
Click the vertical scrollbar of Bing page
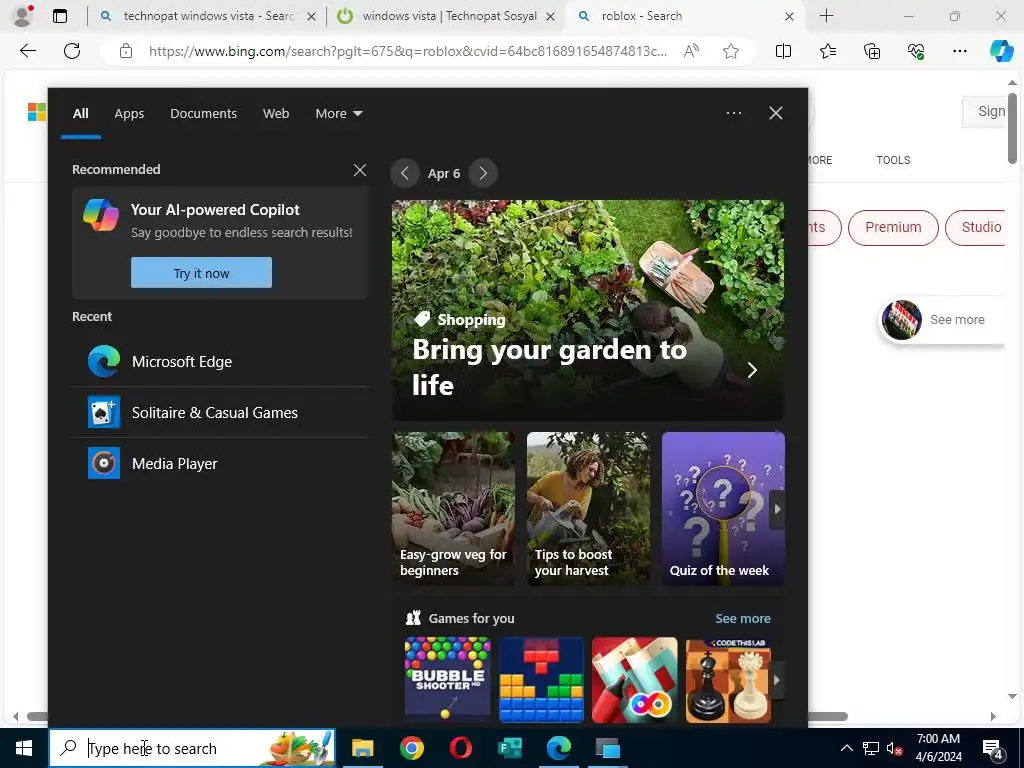click(1012, 129)
